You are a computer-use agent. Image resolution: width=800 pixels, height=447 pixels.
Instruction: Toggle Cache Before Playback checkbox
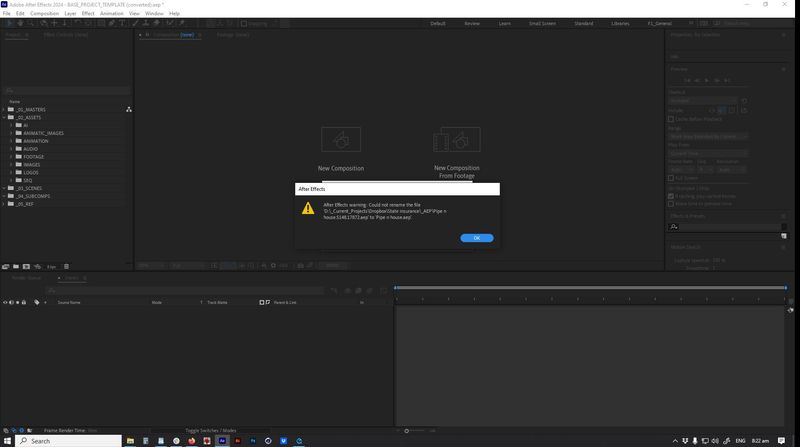[671, 119]
